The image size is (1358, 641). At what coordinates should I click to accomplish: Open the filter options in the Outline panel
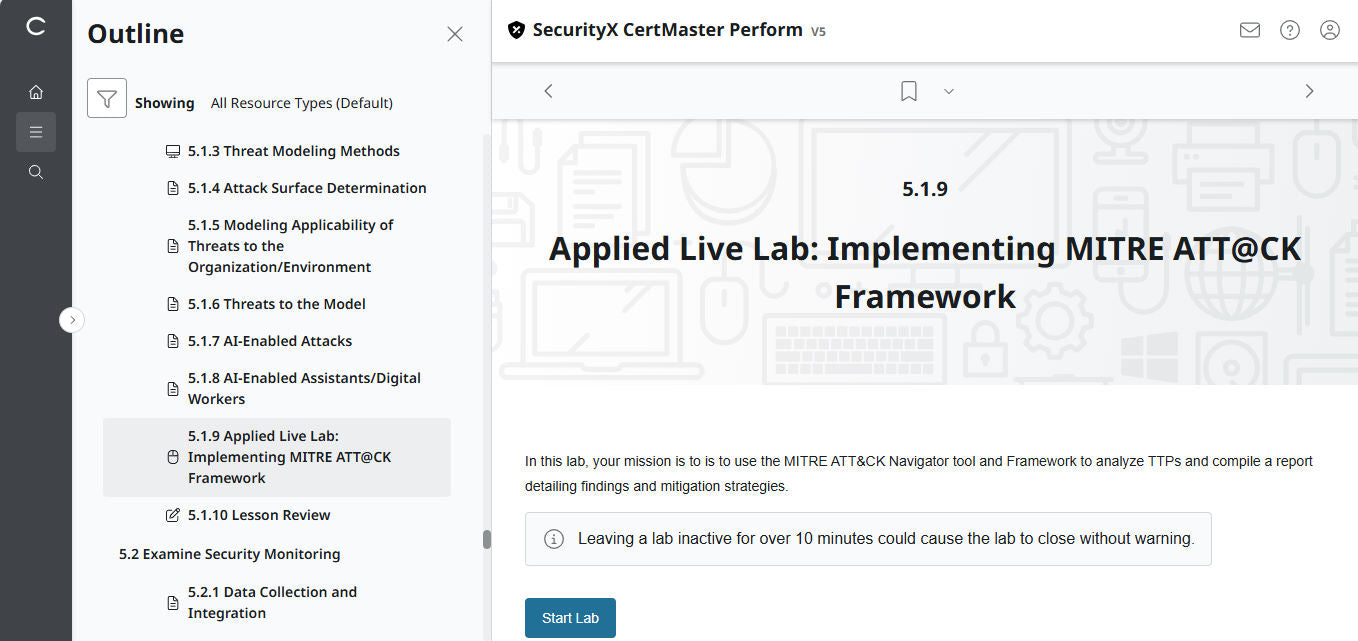[x=107, y=98]
